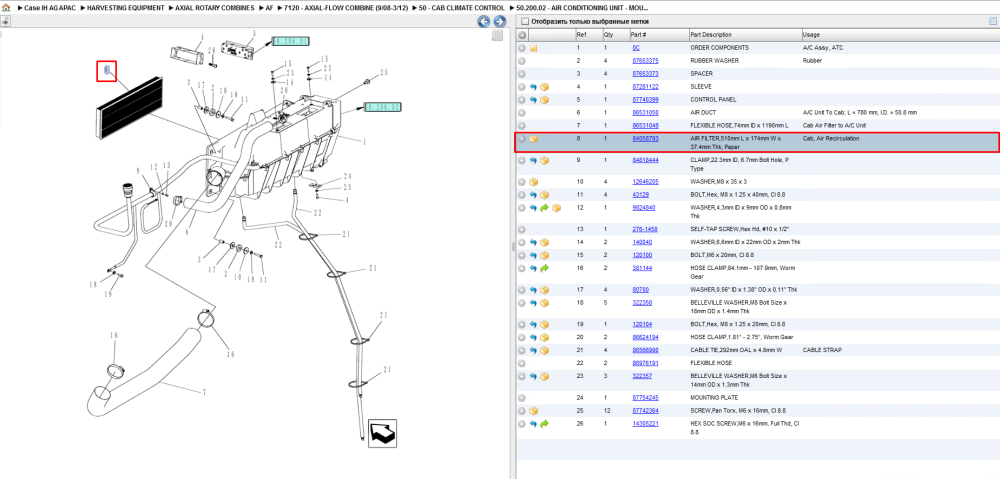This screenshot has height=479, width=1000.
Task: Select circle marker for MOUNTING PLATE row
Action: (x=522, y=398)
